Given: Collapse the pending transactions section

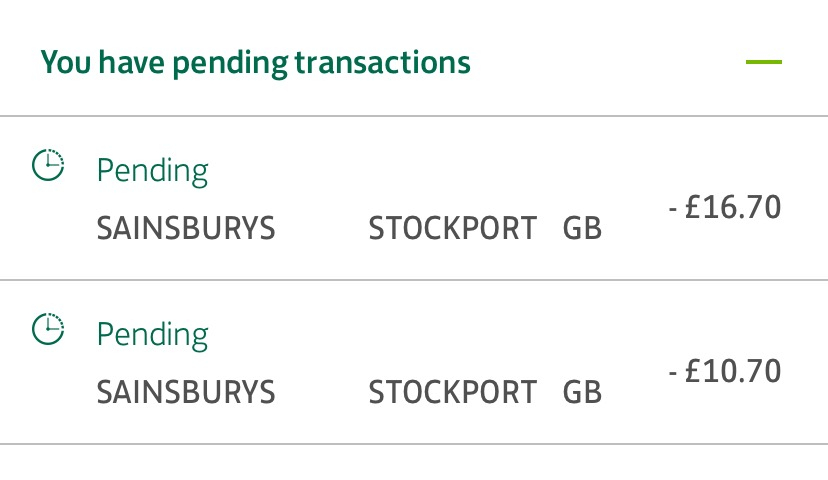Looking at the screenshot, I should [x=764, y=62].
